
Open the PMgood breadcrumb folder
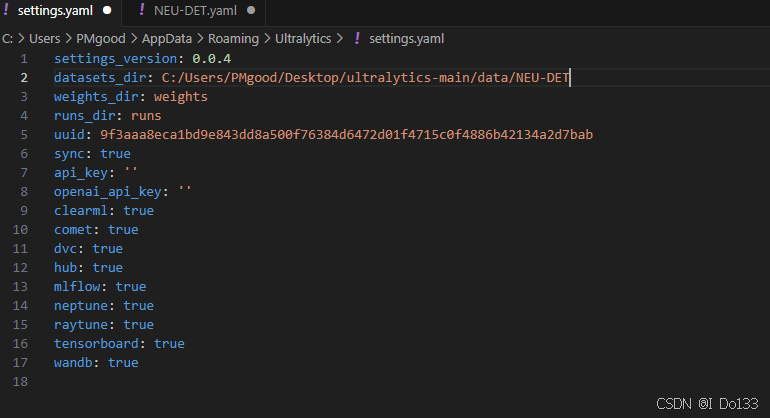click(101, 39)
